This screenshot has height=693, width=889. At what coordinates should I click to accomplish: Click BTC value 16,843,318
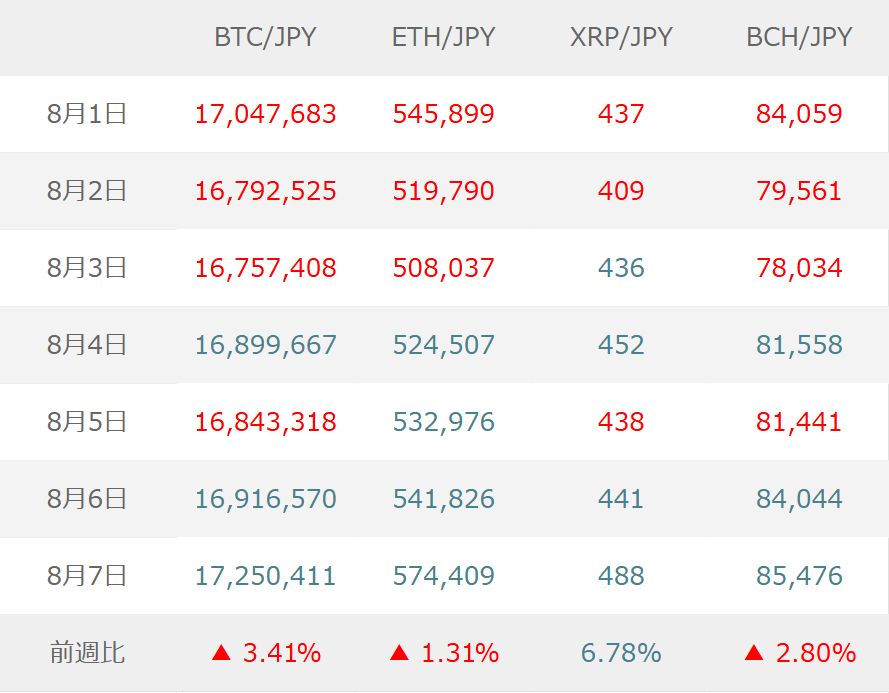click(265, 422)
